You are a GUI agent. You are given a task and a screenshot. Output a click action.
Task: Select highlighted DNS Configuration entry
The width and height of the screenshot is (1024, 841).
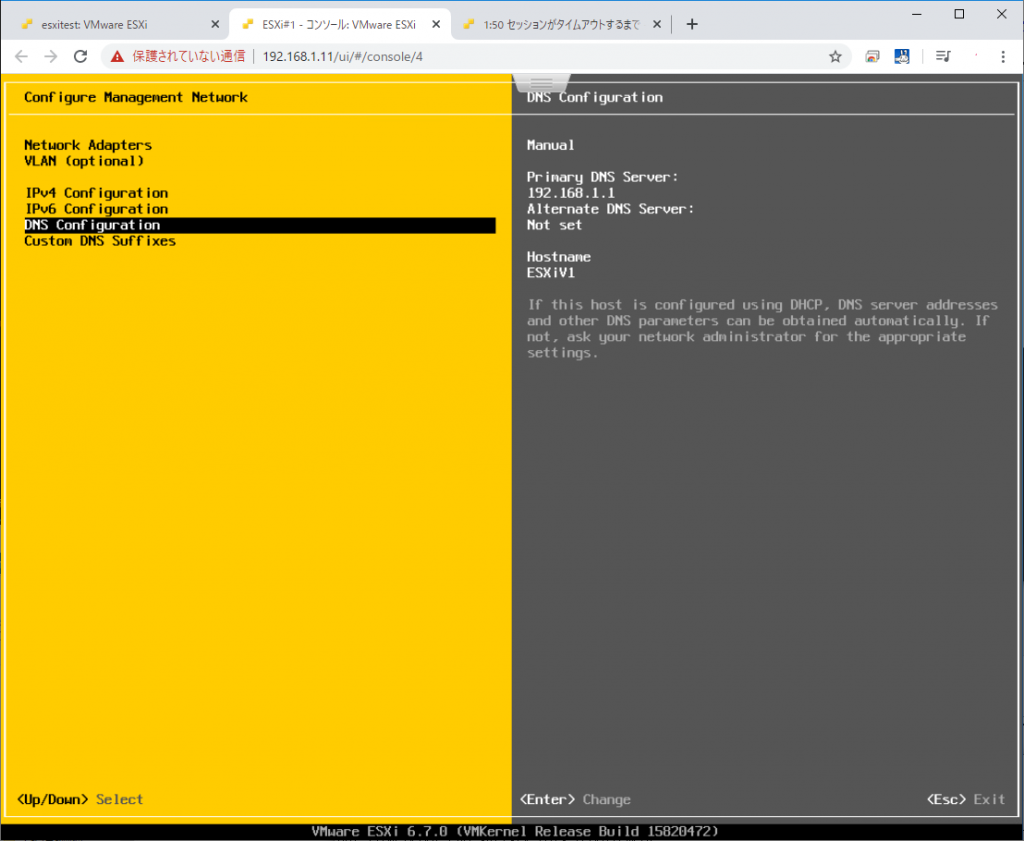pyautogui.click(x=260, y=225)
